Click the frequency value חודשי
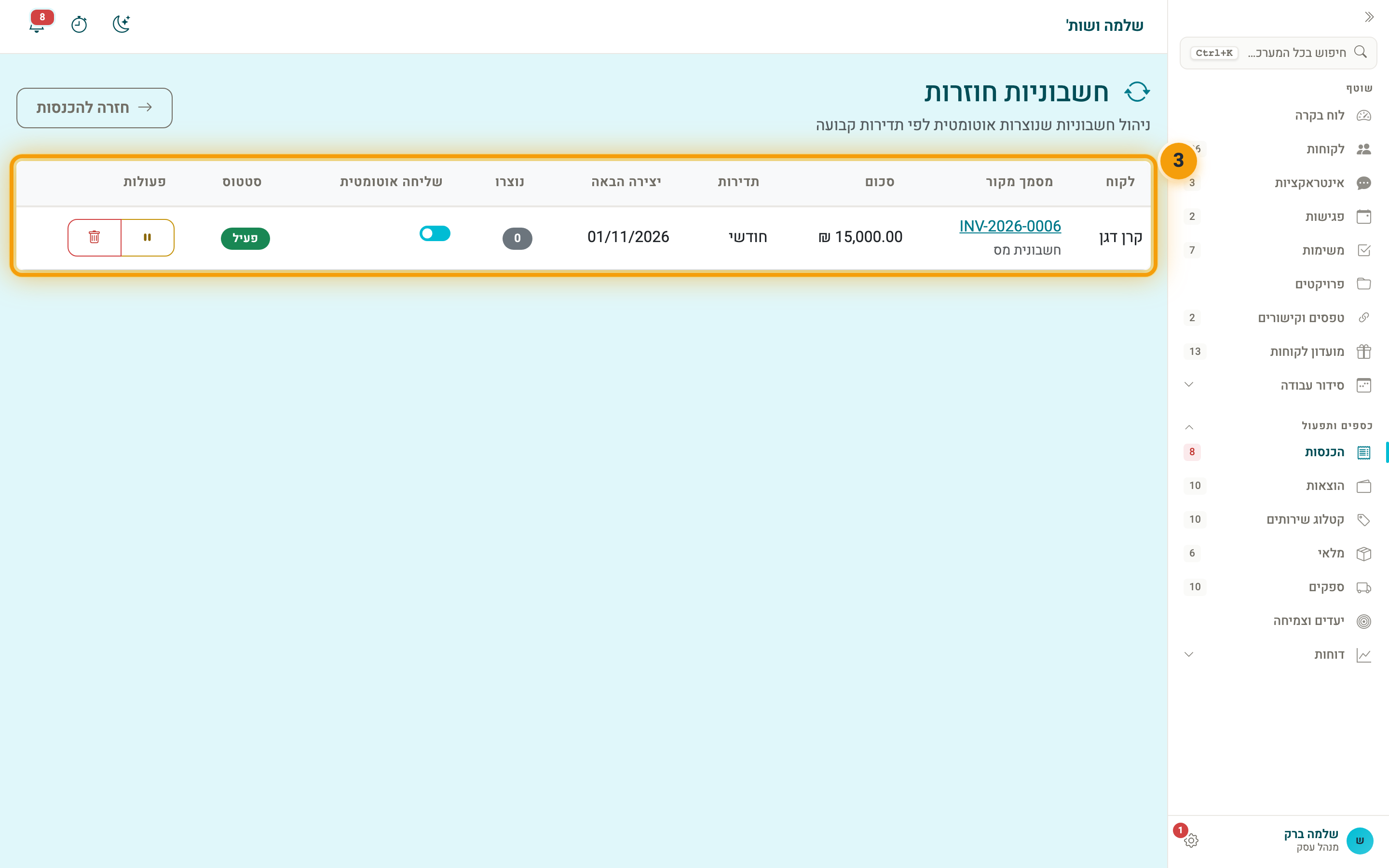Image resolution: width=1389 pixels, height=868 pixels. (x=747, y=237)
